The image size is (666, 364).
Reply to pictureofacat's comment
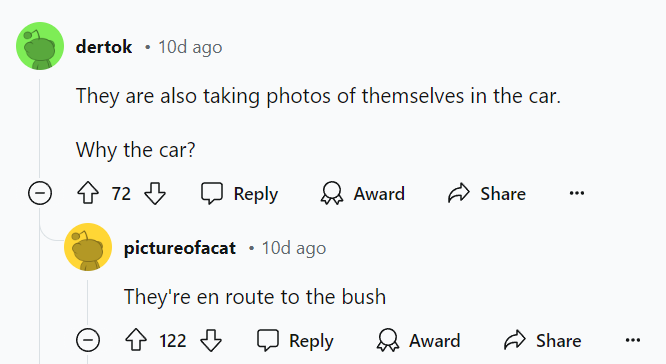296,340
